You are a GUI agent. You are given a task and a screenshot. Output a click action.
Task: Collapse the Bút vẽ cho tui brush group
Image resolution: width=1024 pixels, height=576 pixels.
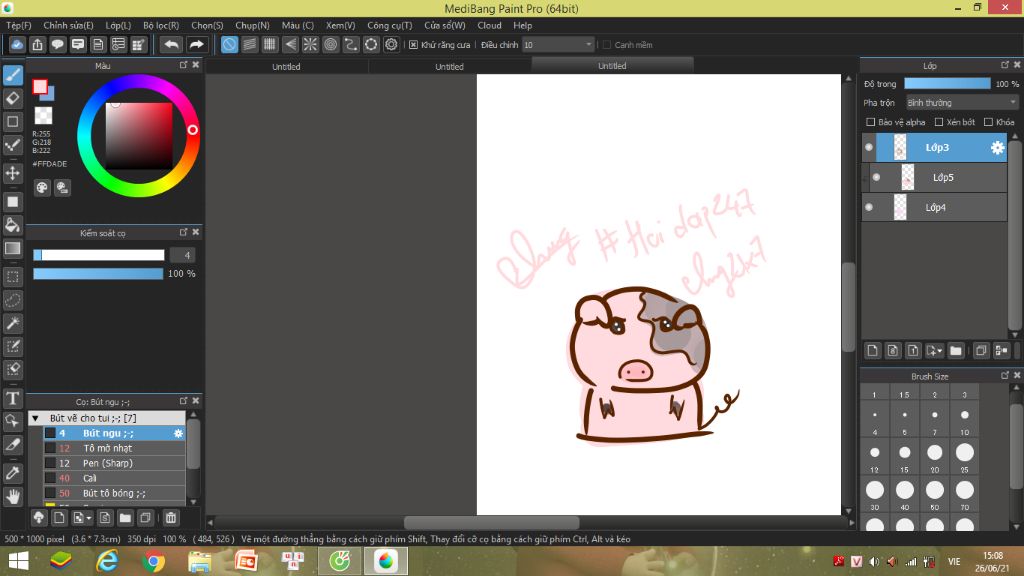[x=35, y=418]
